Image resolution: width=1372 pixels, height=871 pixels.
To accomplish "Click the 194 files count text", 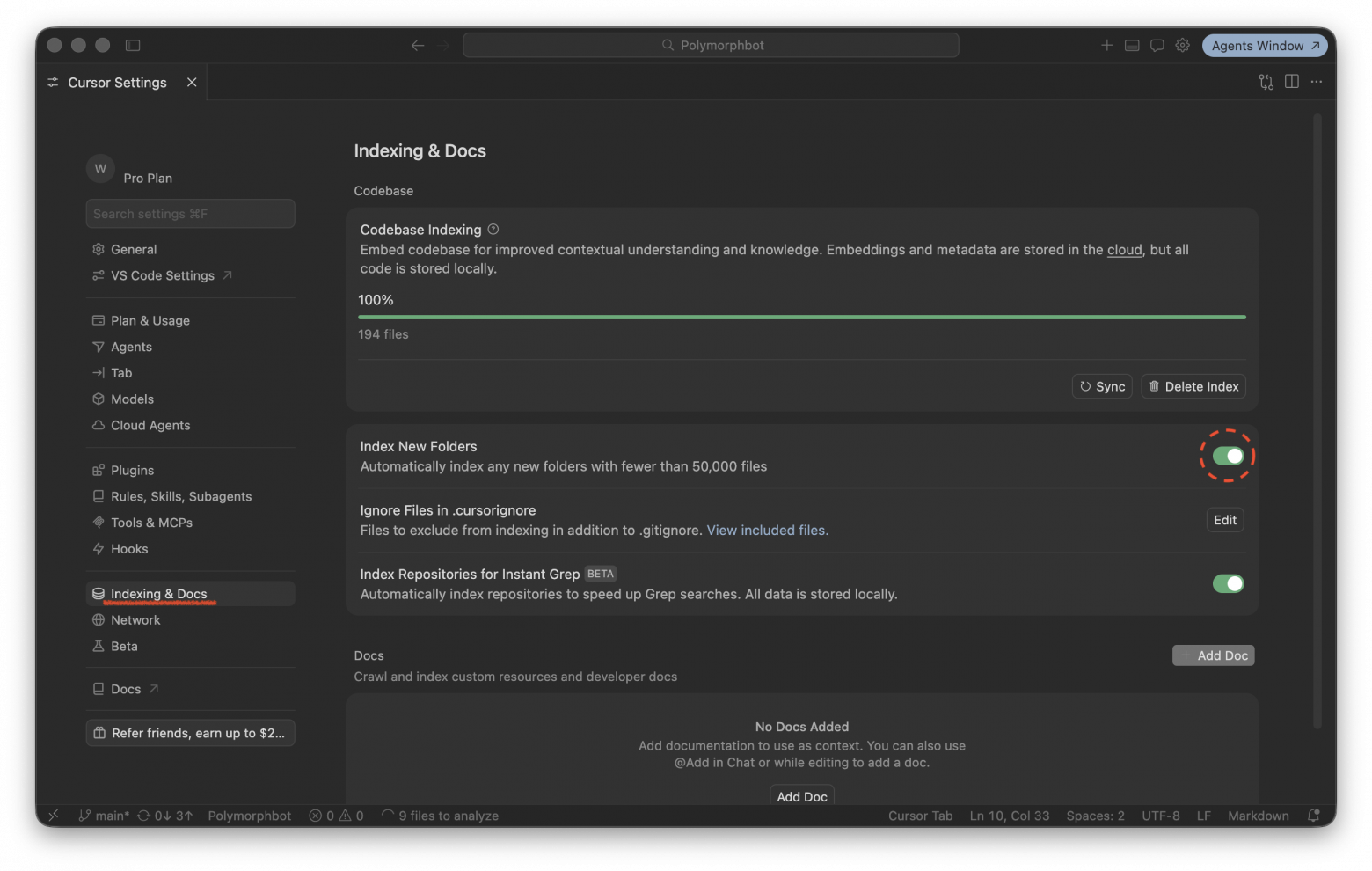I will (383, 334).
